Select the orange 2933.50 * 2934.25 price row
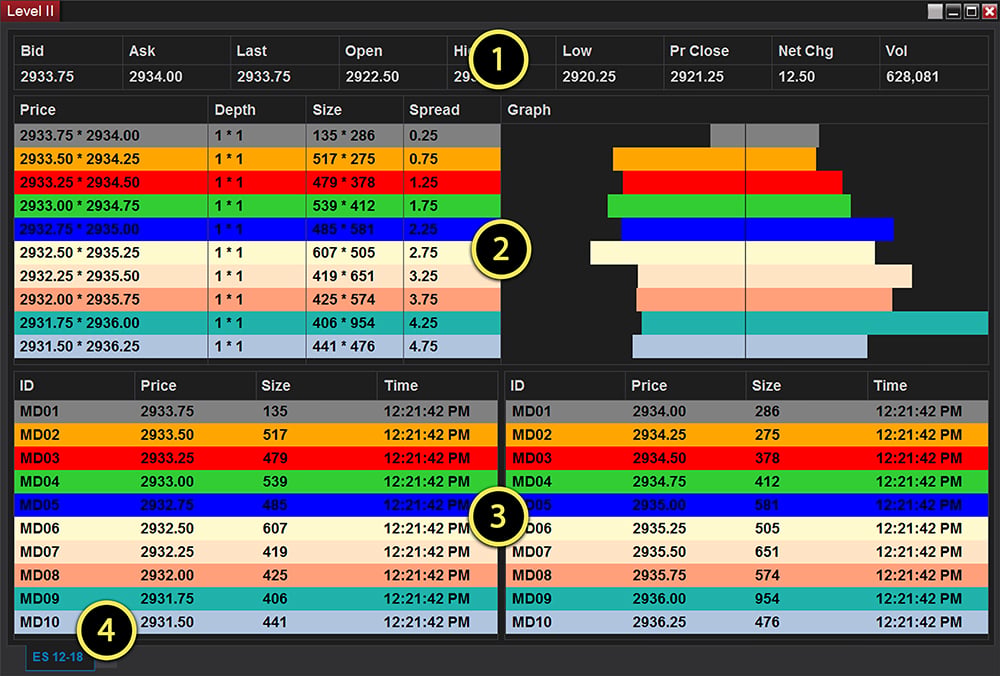The image size is (1000, 676). tap(258, 159)
